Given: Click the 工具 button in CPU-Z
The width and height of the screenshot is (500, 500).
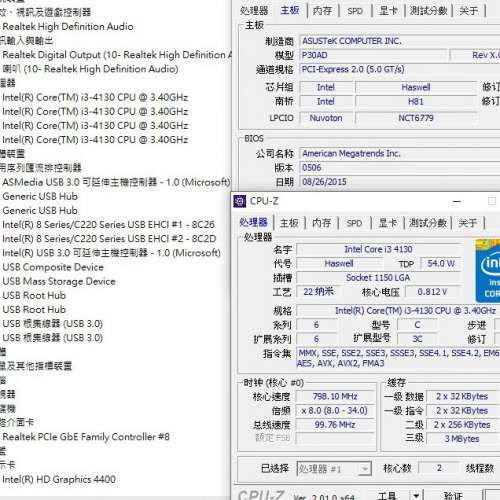Looking at the screenshot, I should pyautogui.click(x=386, y=496).
